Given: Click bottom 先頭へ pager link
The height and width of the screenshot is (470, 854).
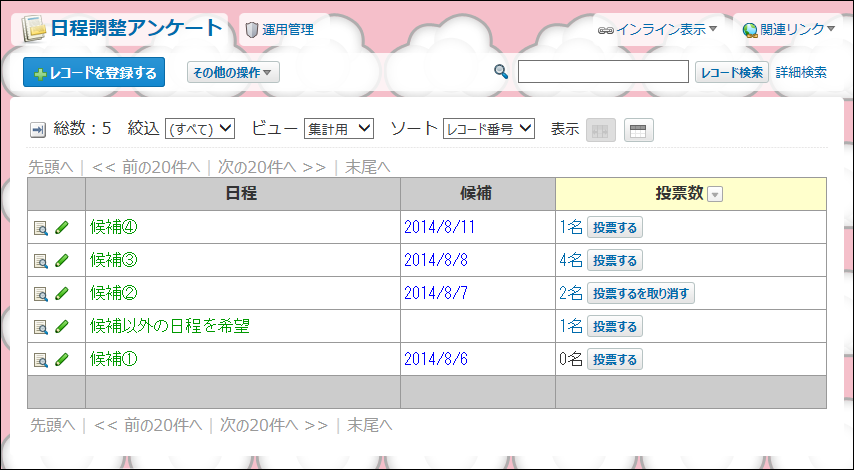Looking at the screenshot, I should coord(52,425).
